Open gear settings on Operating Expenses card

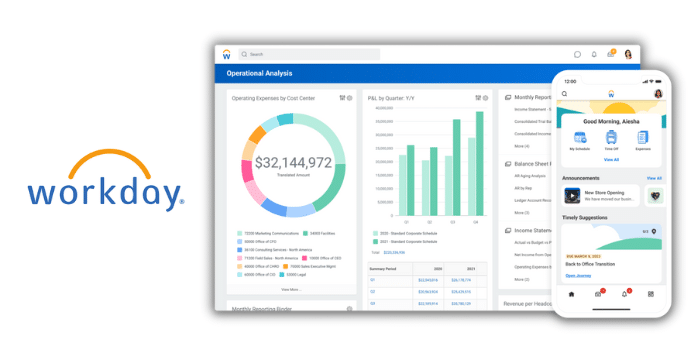(x=350, y=98)
